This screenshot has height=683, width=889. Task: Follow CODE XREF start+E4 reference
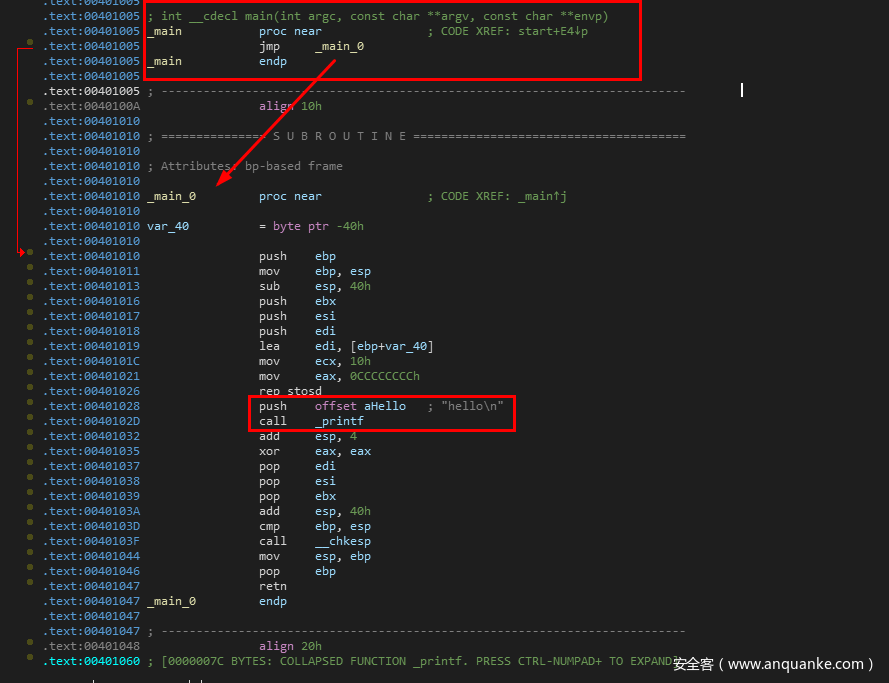[x=549, y=31]
